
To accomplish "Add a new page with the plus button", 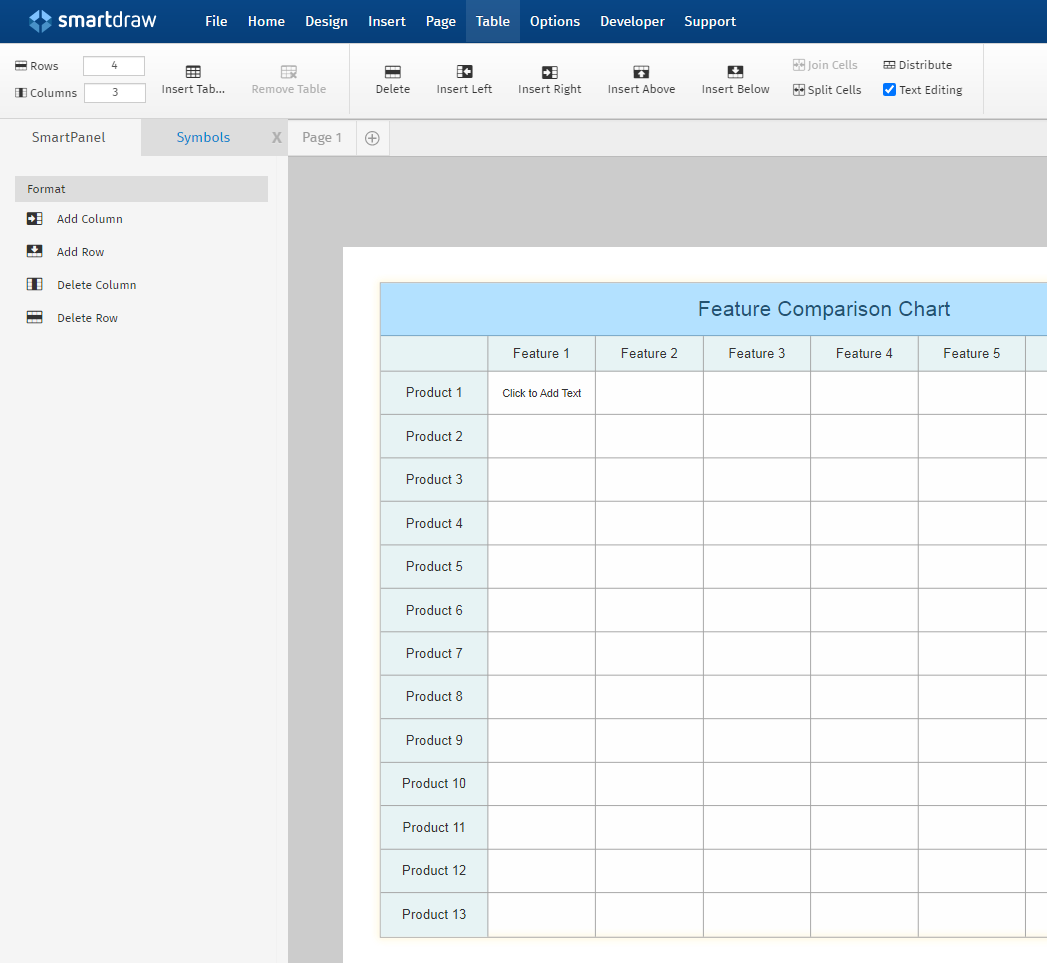I will tap(372, 137).
